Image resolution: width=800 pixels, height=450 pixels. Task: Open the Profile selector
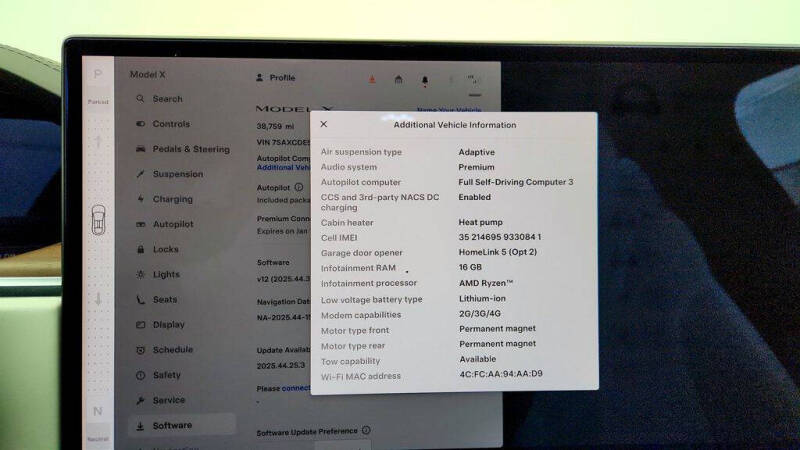click(x=276, y=78)
